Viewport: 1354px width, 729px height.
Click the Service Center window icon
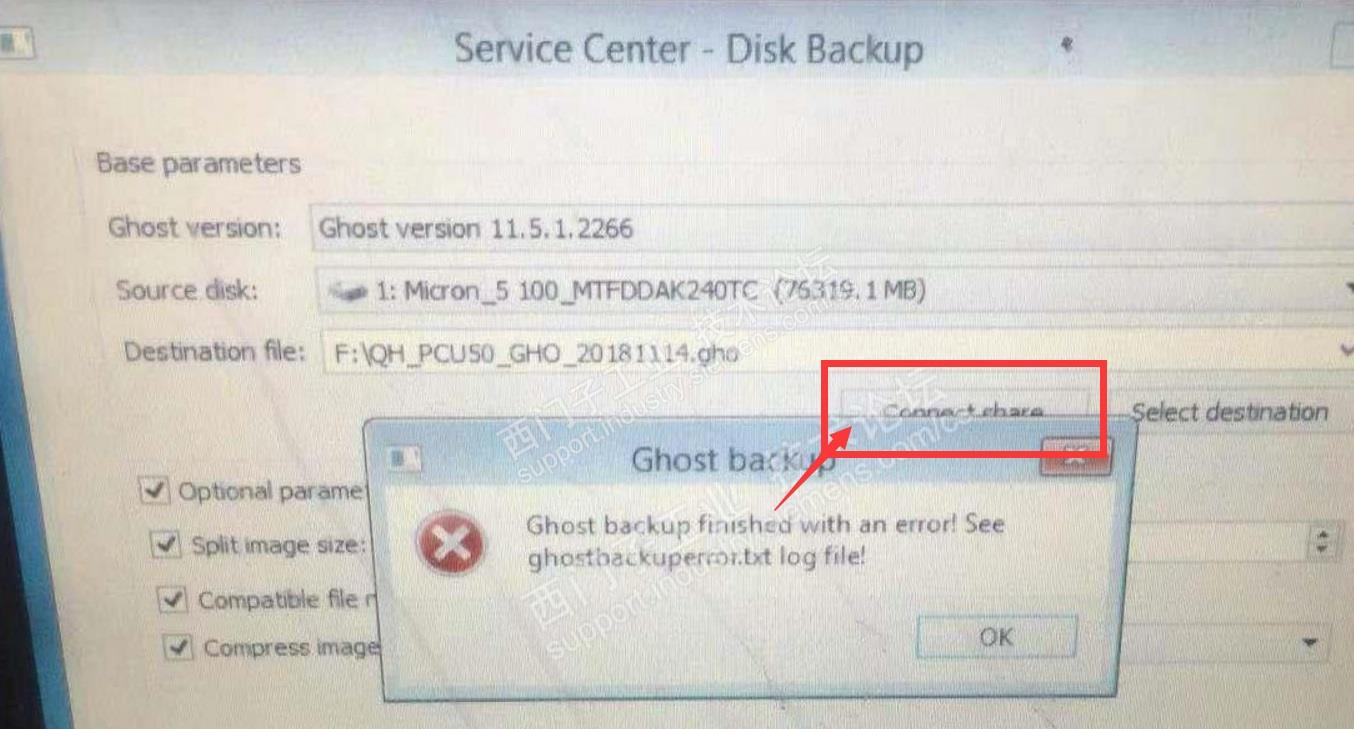tap(15, 45)
